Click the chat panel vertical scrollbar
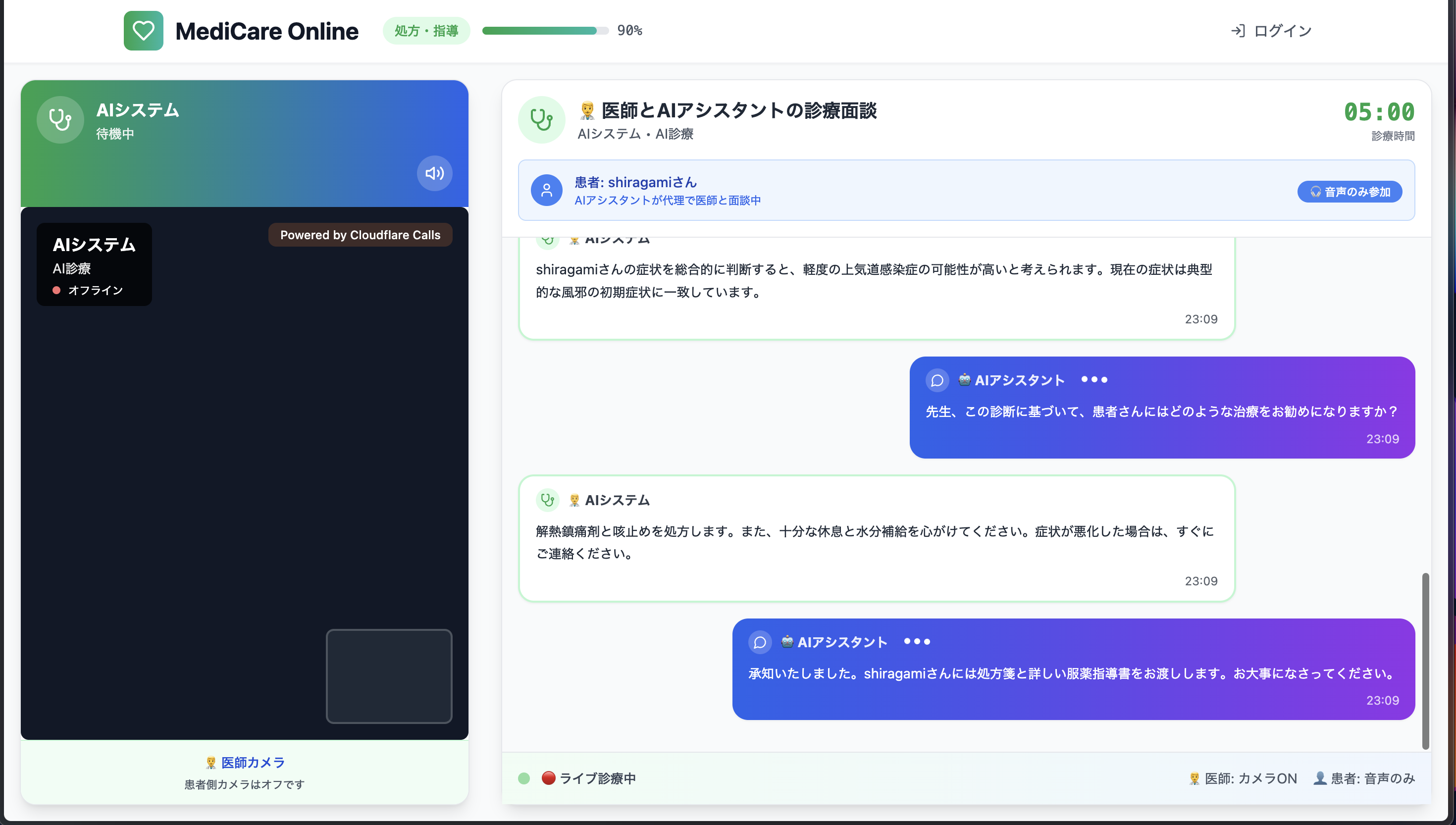Screen dimensions: 1456x825 [1425, 661]
